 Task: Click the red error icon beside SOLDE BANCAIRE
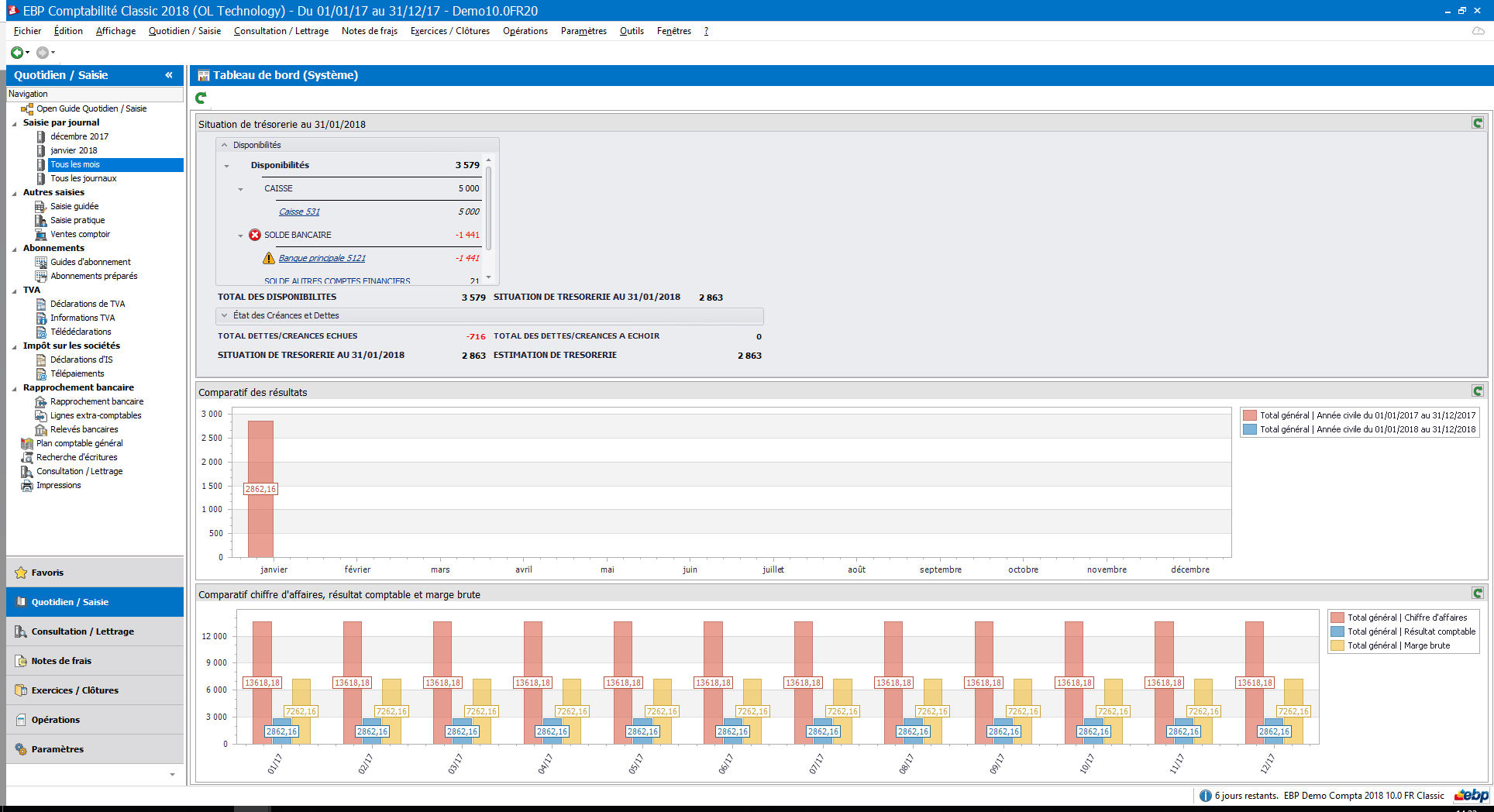pyautogui.click(x=255, y=235)
